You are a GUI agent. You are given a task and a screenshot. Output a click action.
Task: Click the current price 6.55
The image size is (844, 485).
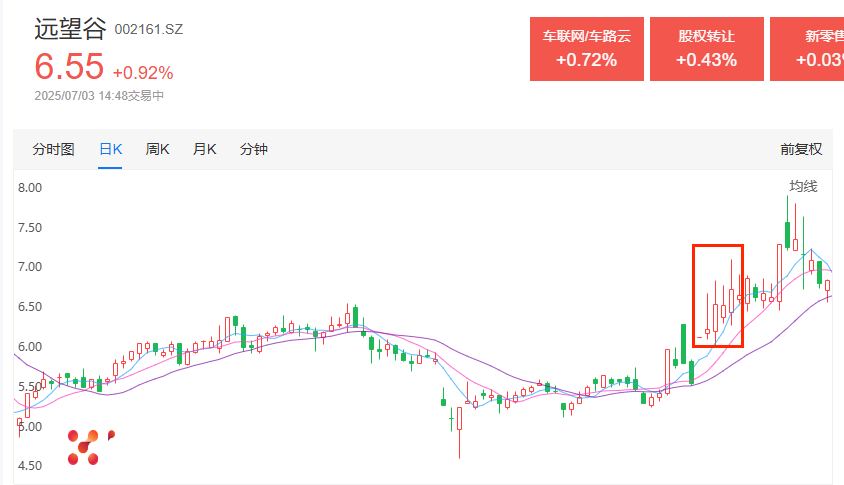point(69,67)
